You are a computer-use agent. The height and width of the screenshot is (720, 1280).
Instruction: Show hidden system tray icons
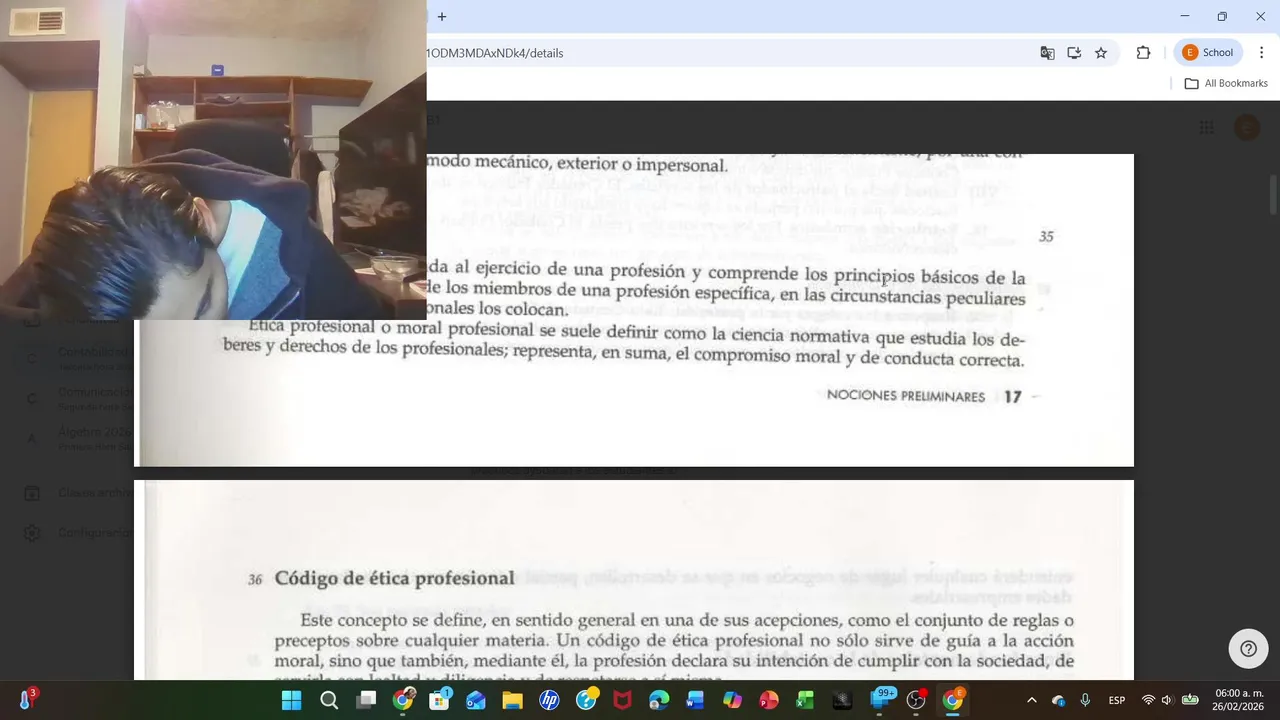click(x=1032, y=700)
